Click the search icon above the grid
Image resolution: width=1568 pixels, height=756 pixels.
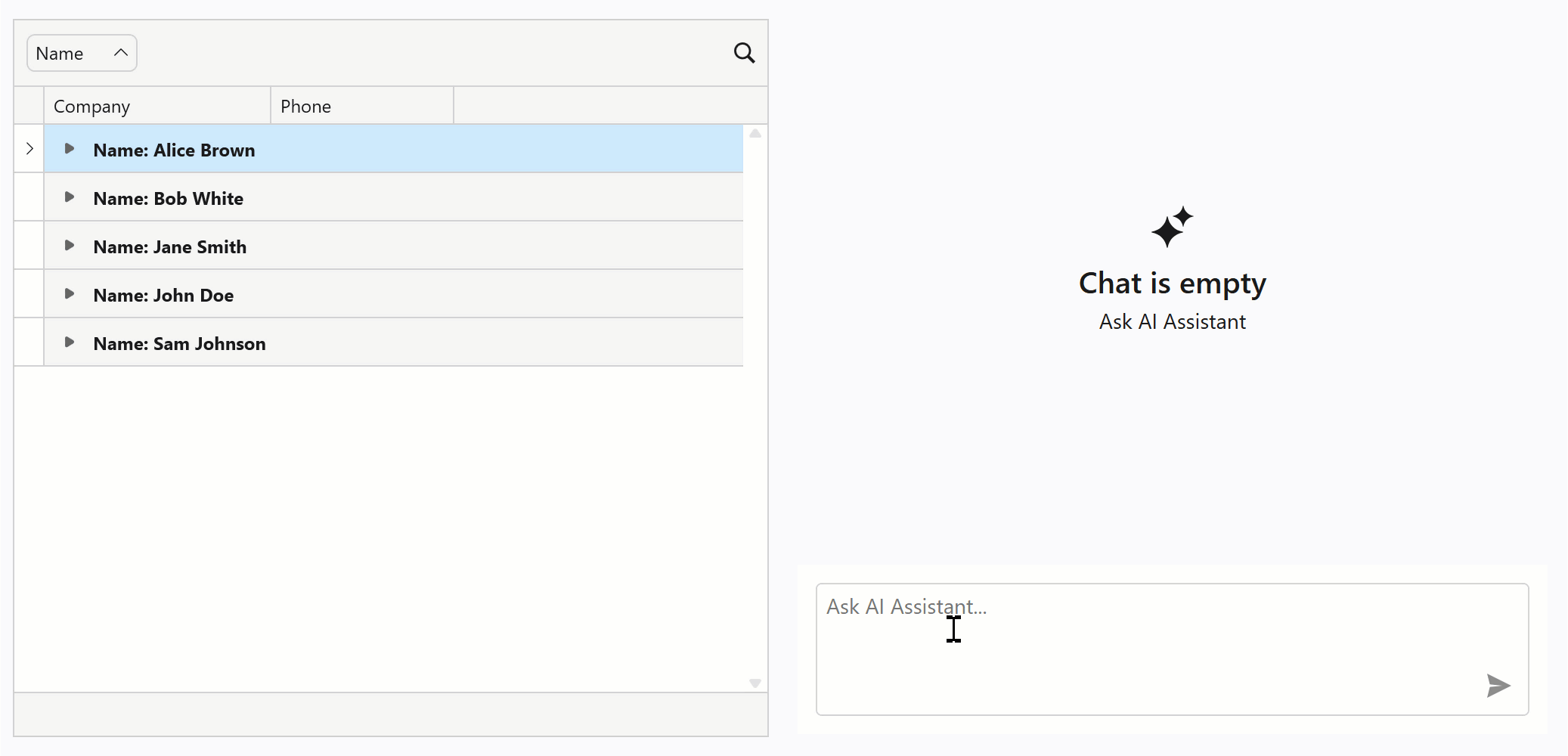tap(744, 53)
